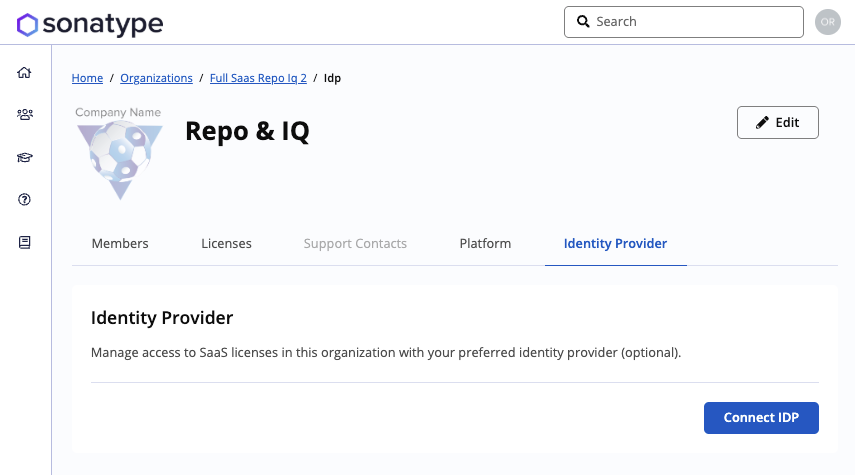Screen dimensions: 855x475
Task: Click the Idp breadcrumb text
Action: 332,78
